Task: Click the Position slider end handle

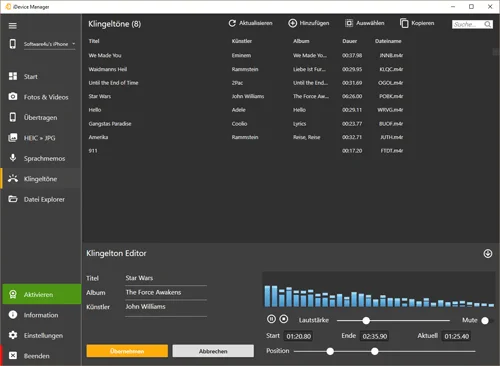Action: click(375, 351)
